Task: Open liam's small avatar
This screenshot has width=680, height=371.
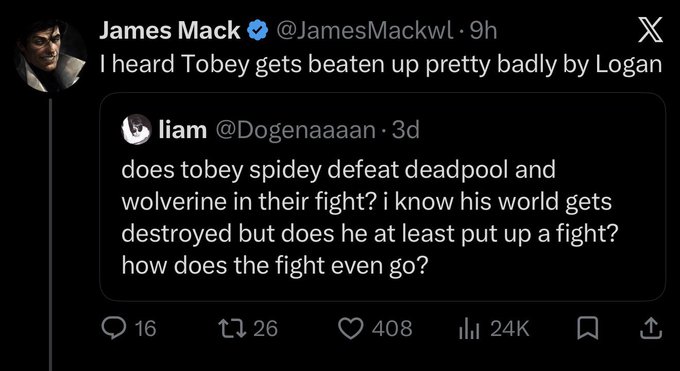Action: 136,129
